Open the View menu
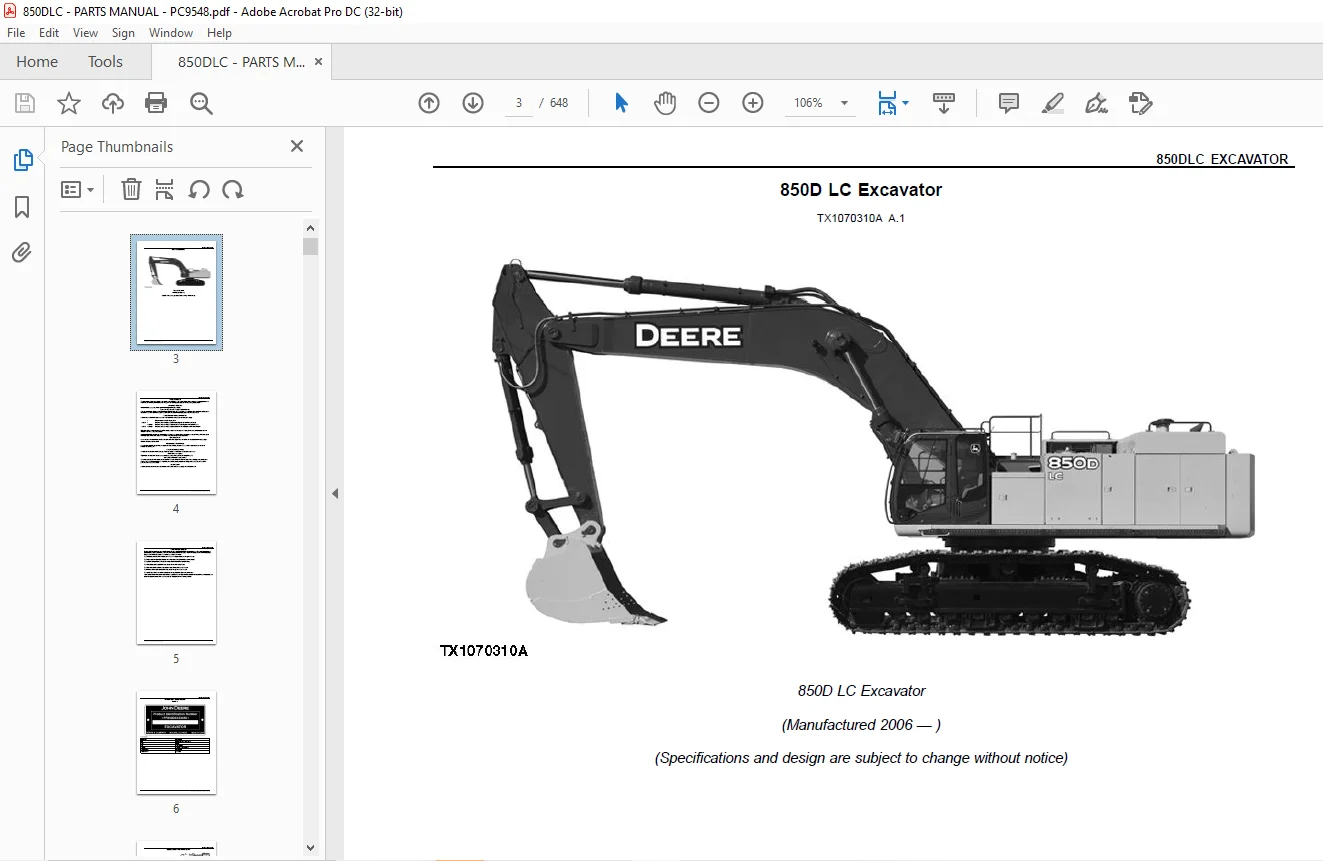The width and height of the screenshot is (1323, 861). click(86, 33)
